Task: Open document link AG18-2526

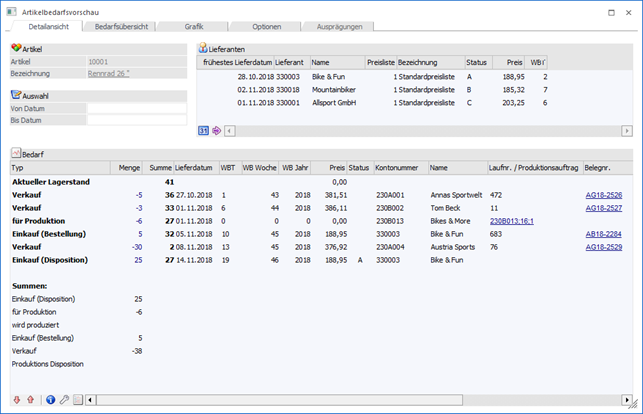Action: tap(603, 195)
